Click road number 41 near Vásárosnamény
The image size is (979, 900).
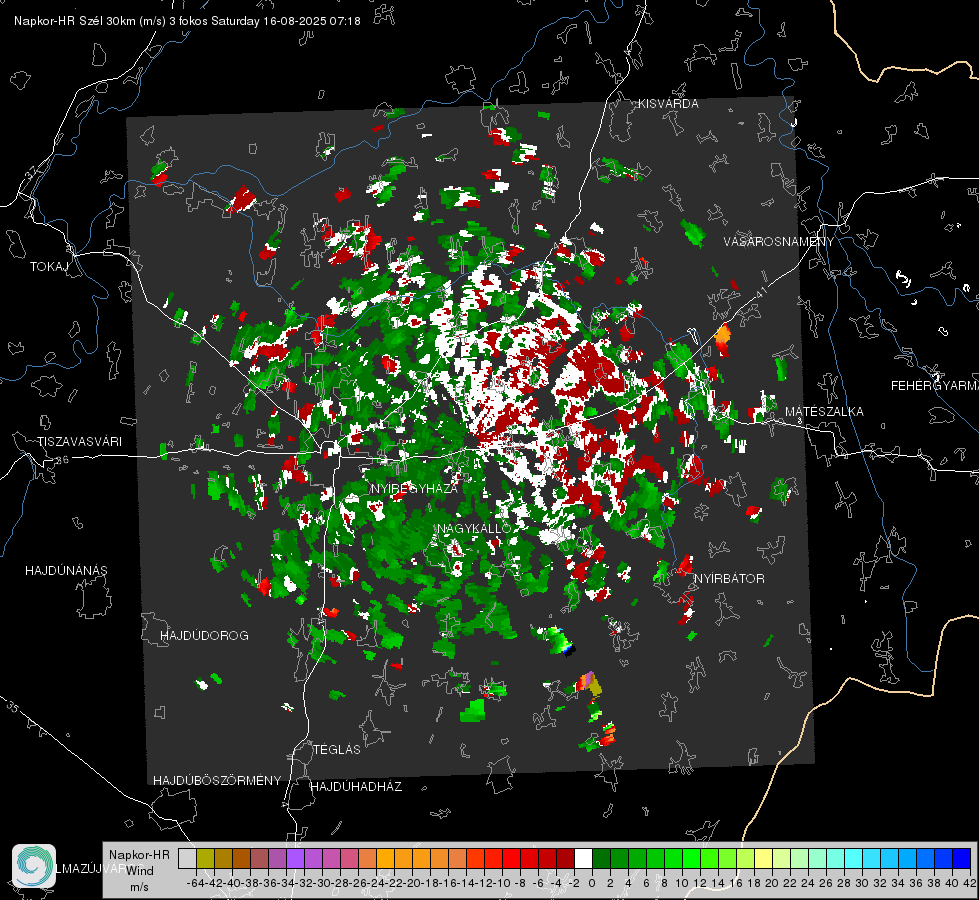pos(760,292)
